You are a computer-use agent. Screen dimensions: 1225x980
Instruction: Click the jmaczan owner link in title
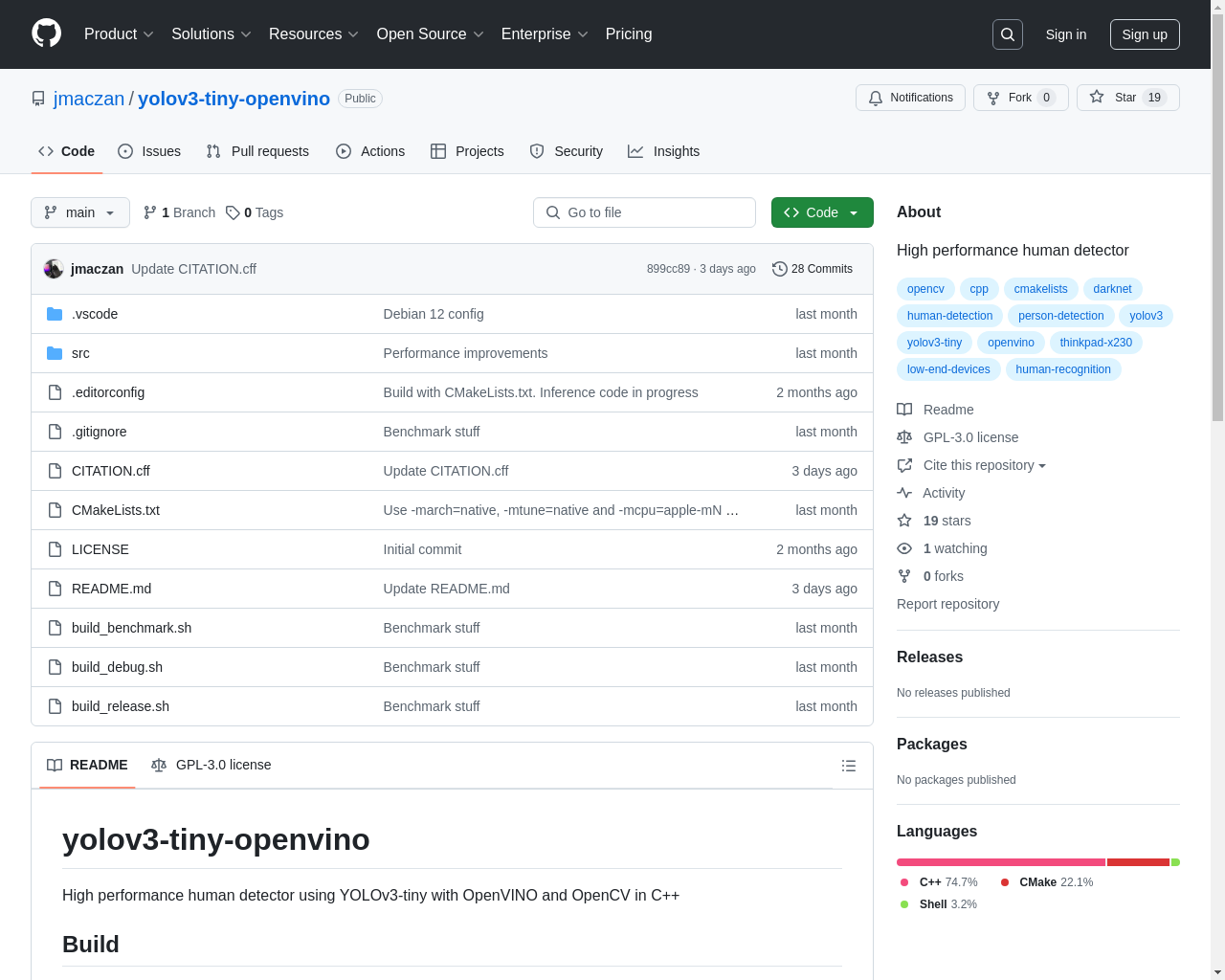click(x=89, y=99)
